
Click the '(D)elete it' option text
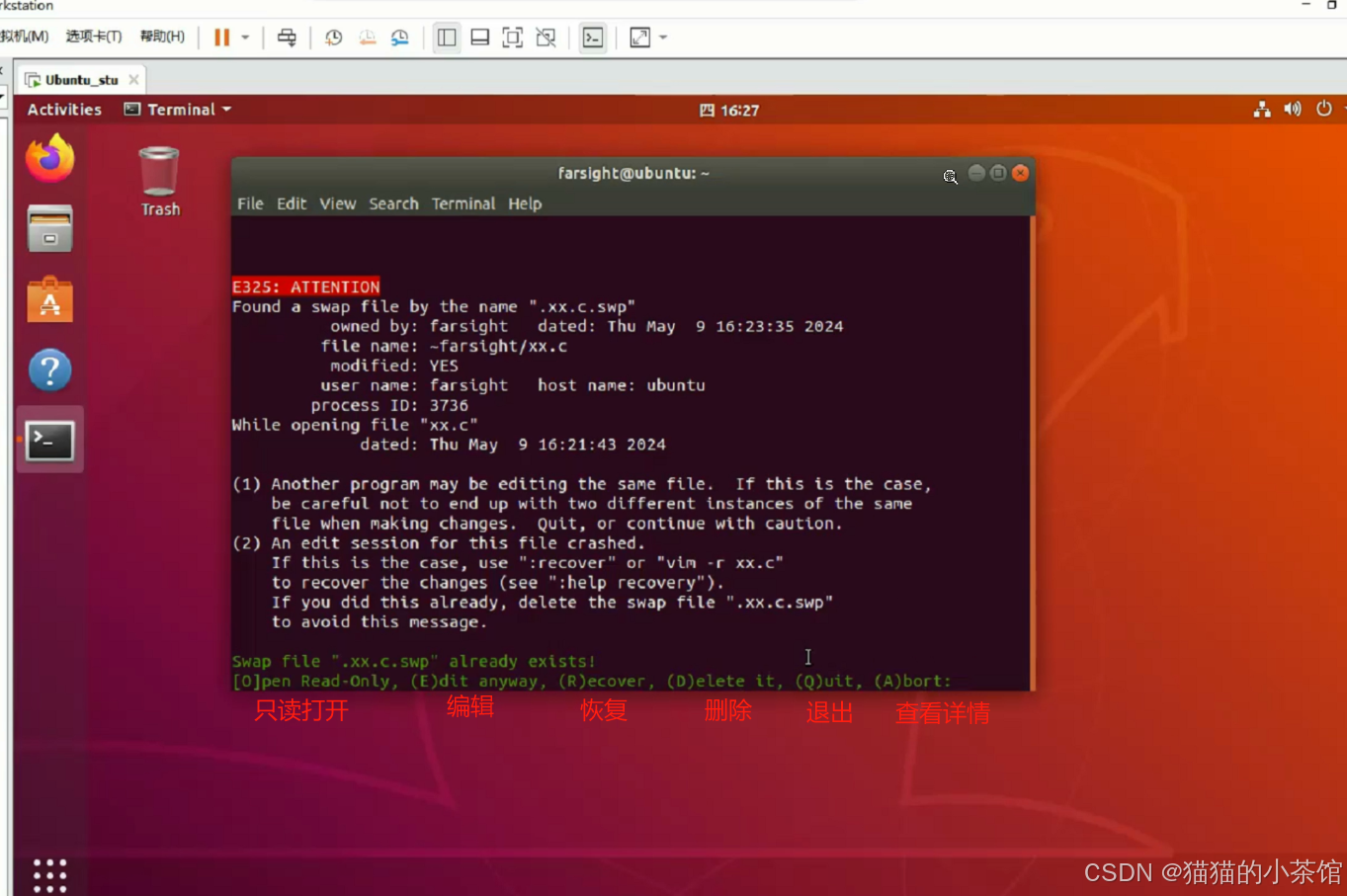pyautogui.click(x=720, y=681)
